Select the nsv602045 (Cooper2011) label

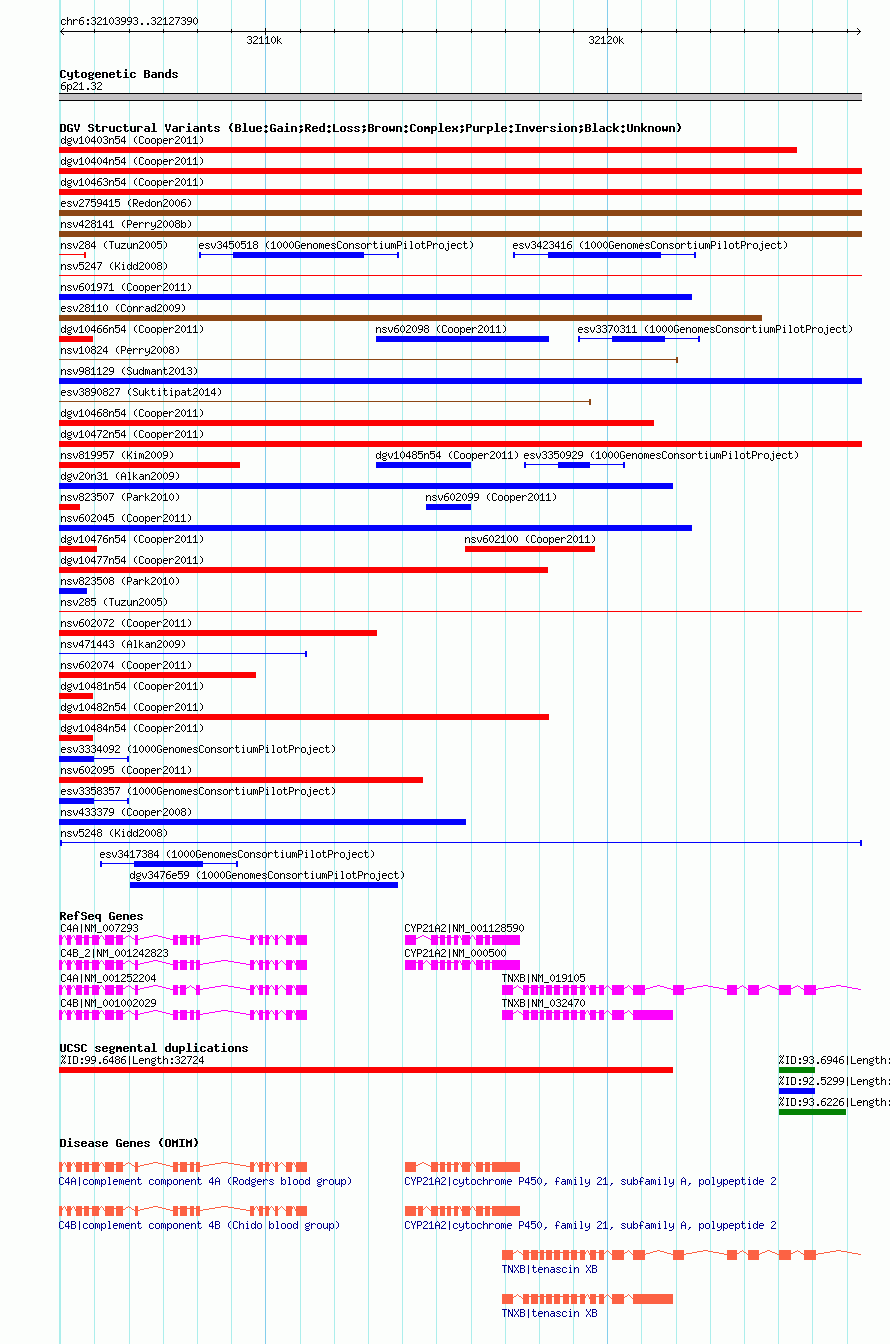tap(126, 518)
